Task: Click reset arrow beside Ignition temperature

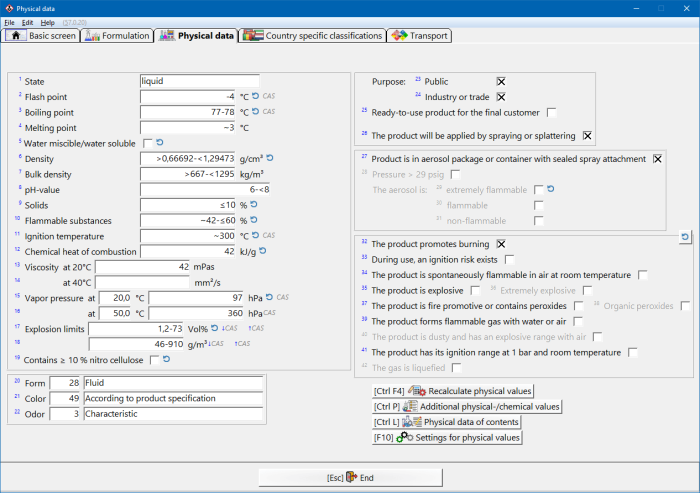Action: point(255,236)
